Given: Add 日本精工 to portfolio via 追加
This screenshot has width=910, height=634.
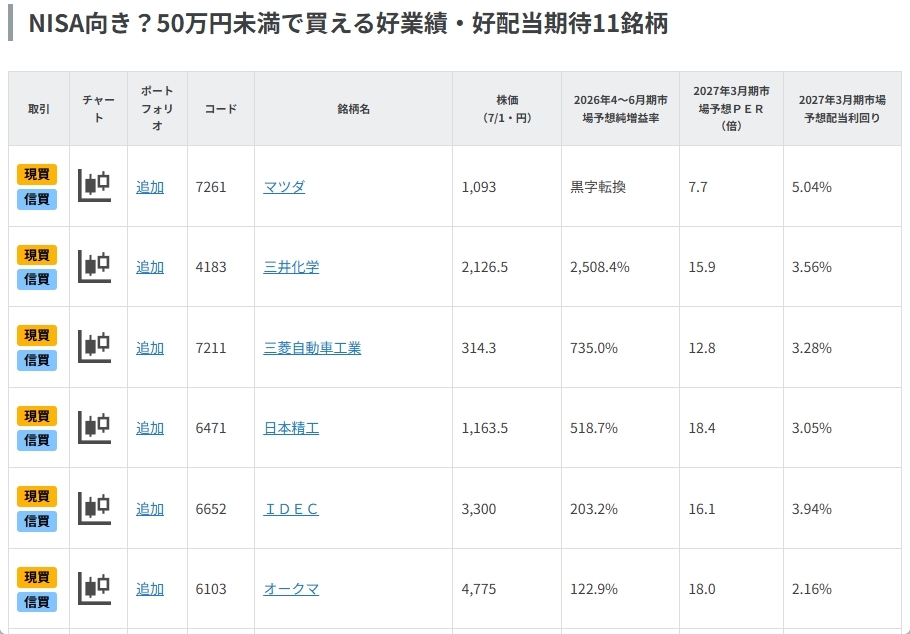Looking at the screenshot, I should [x=150, y=428].
